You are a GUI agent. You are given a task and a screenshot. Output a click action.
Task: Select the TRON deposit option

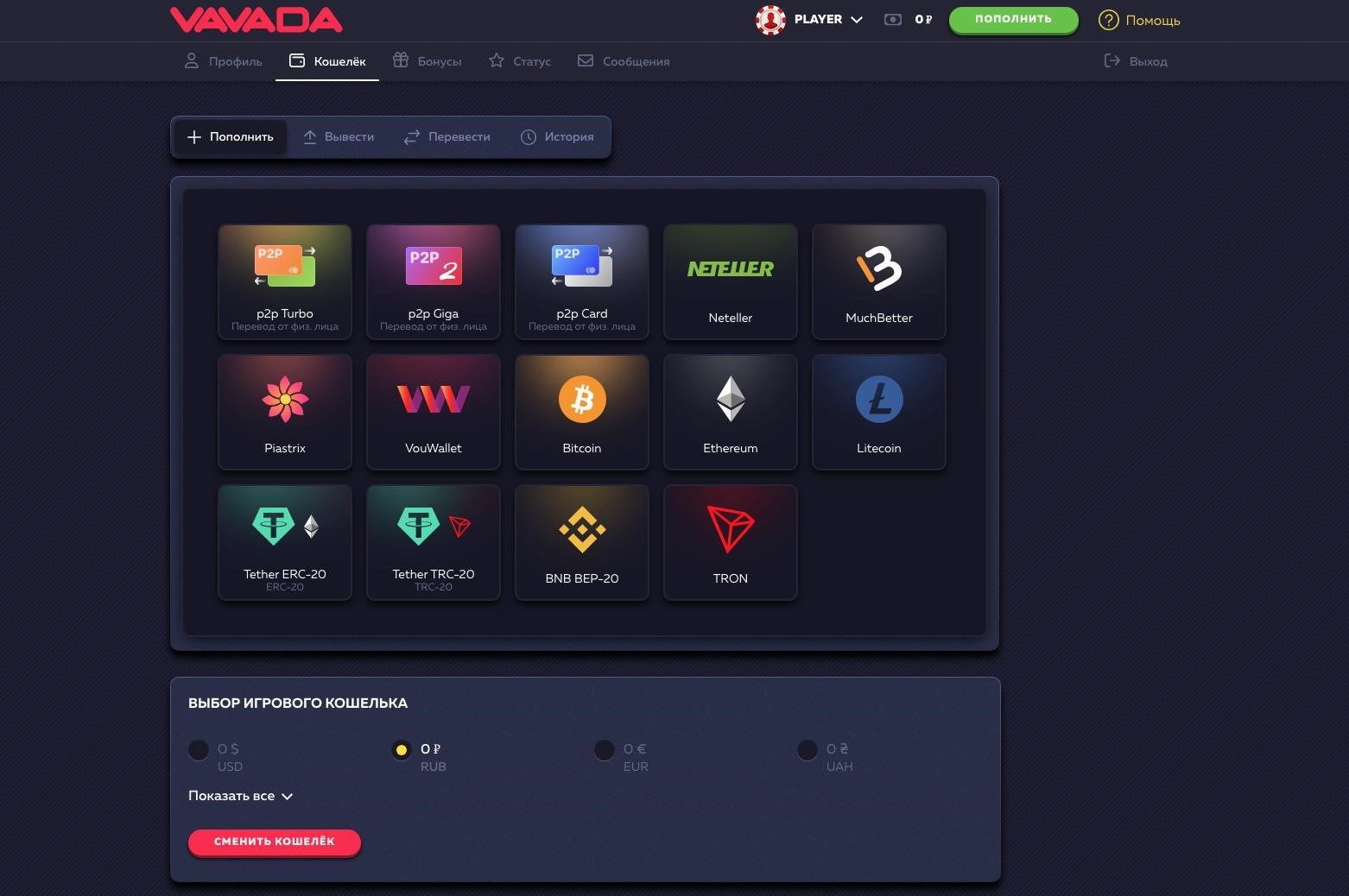click(x=731, y=542)
